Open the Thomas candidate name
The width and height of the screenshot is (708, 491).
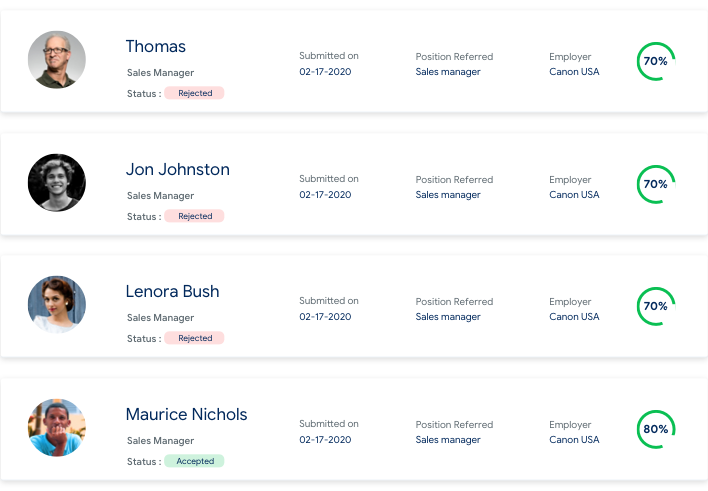[156, 47]
